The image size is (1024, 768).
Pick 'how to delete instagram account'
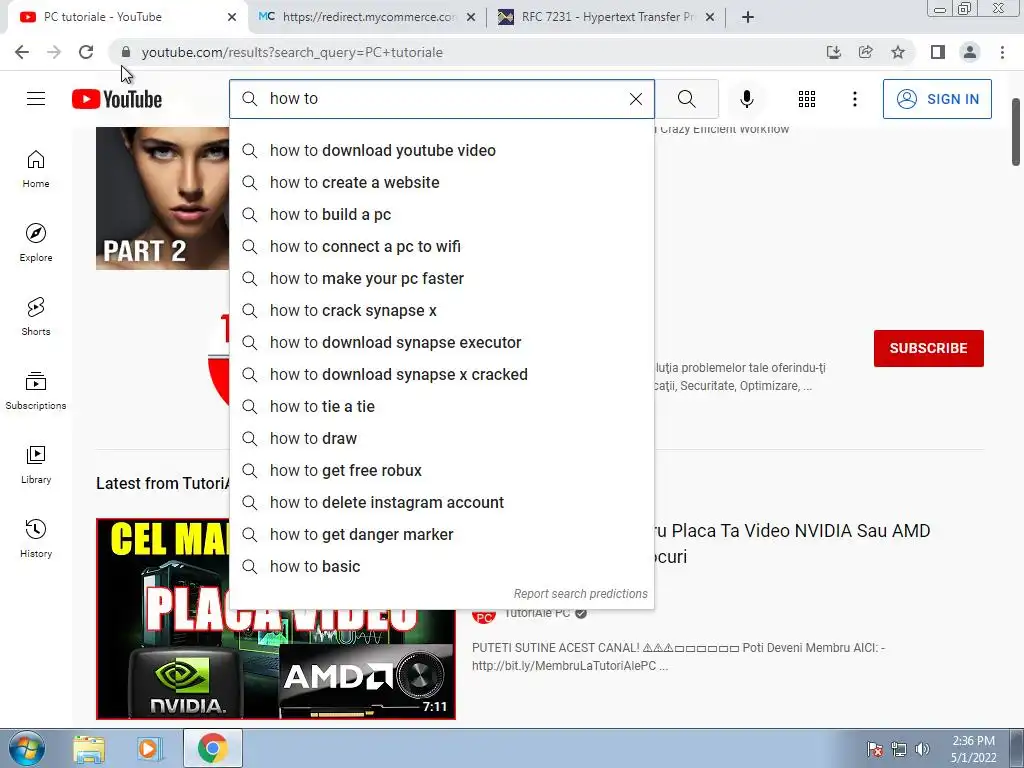(x=441, y=502)
